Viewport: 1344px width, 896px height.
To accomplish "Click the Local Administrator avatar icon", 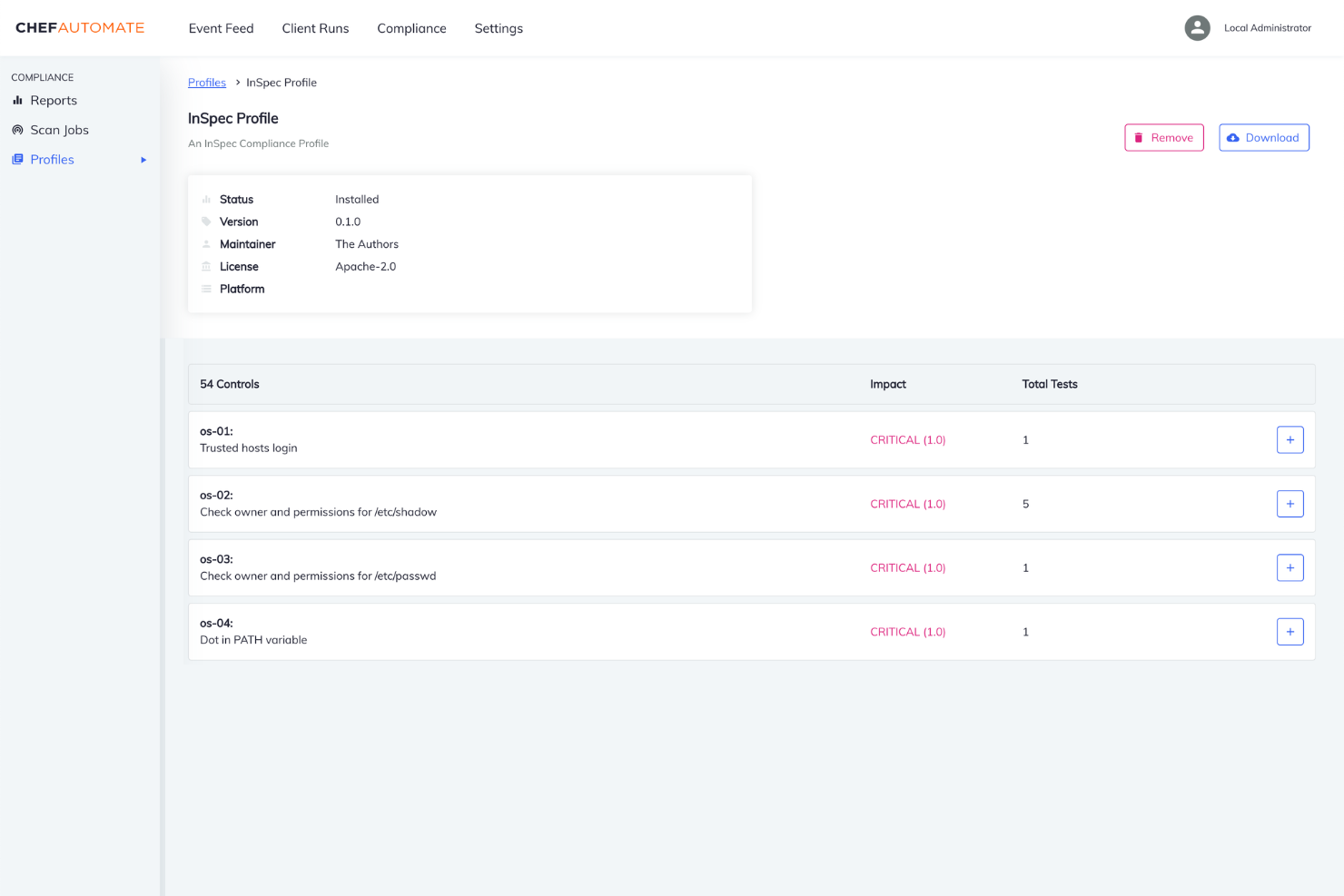I will (x=1197, y=27).
